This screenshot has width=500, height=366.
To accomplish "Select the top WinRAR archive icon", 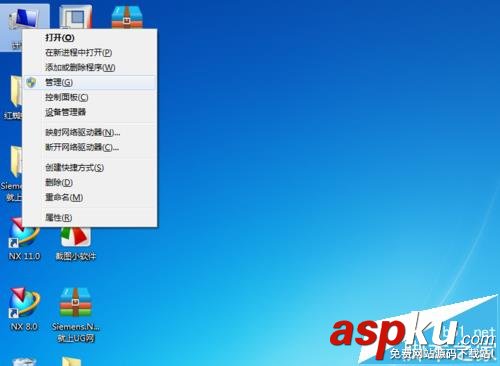I will pyautogui.click(x=127, y=17).
